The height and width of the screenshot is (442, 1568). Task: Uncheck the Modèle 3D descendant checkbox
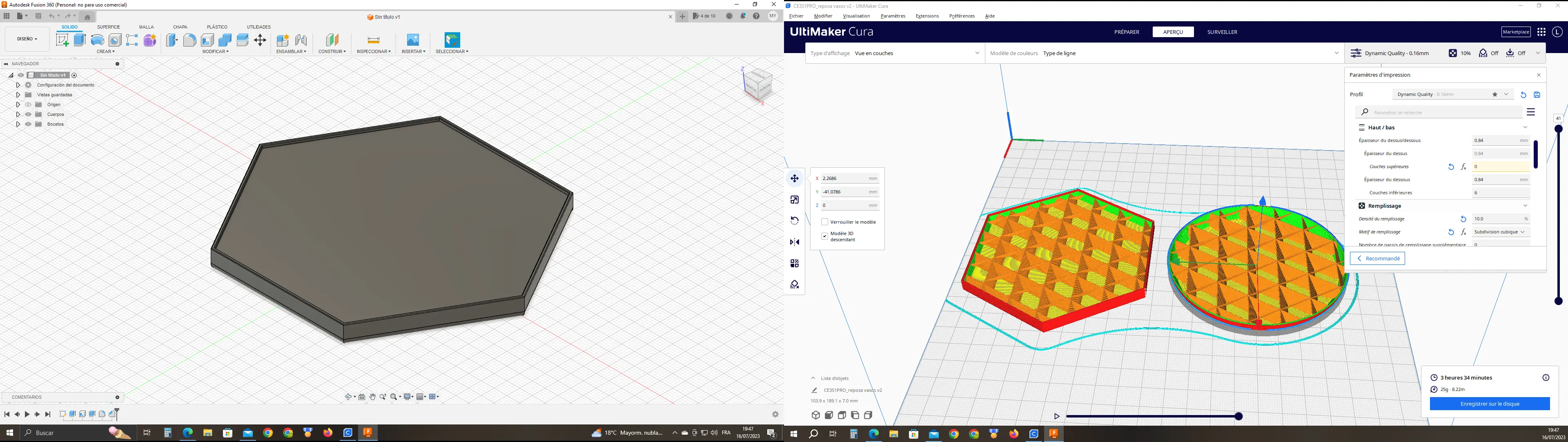click(x=825, y=236)
